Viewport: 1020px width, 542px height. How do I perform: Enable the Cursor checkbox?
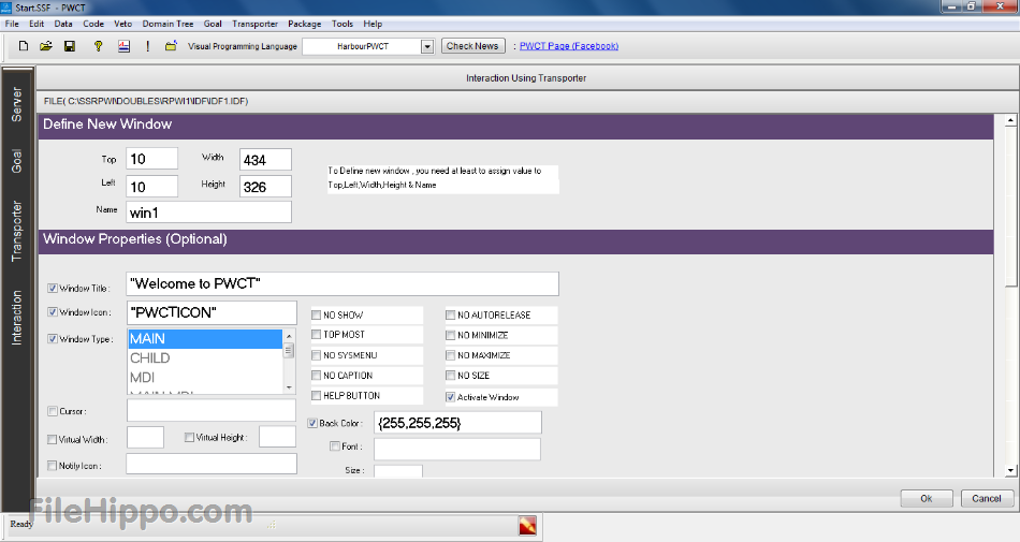point(52,411)
